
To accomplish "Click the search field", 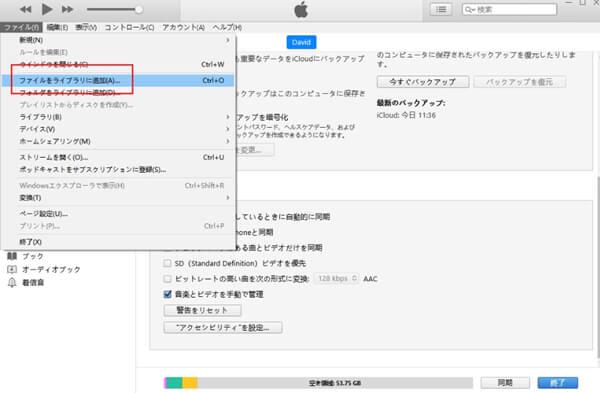I will (x=509, y=10).
